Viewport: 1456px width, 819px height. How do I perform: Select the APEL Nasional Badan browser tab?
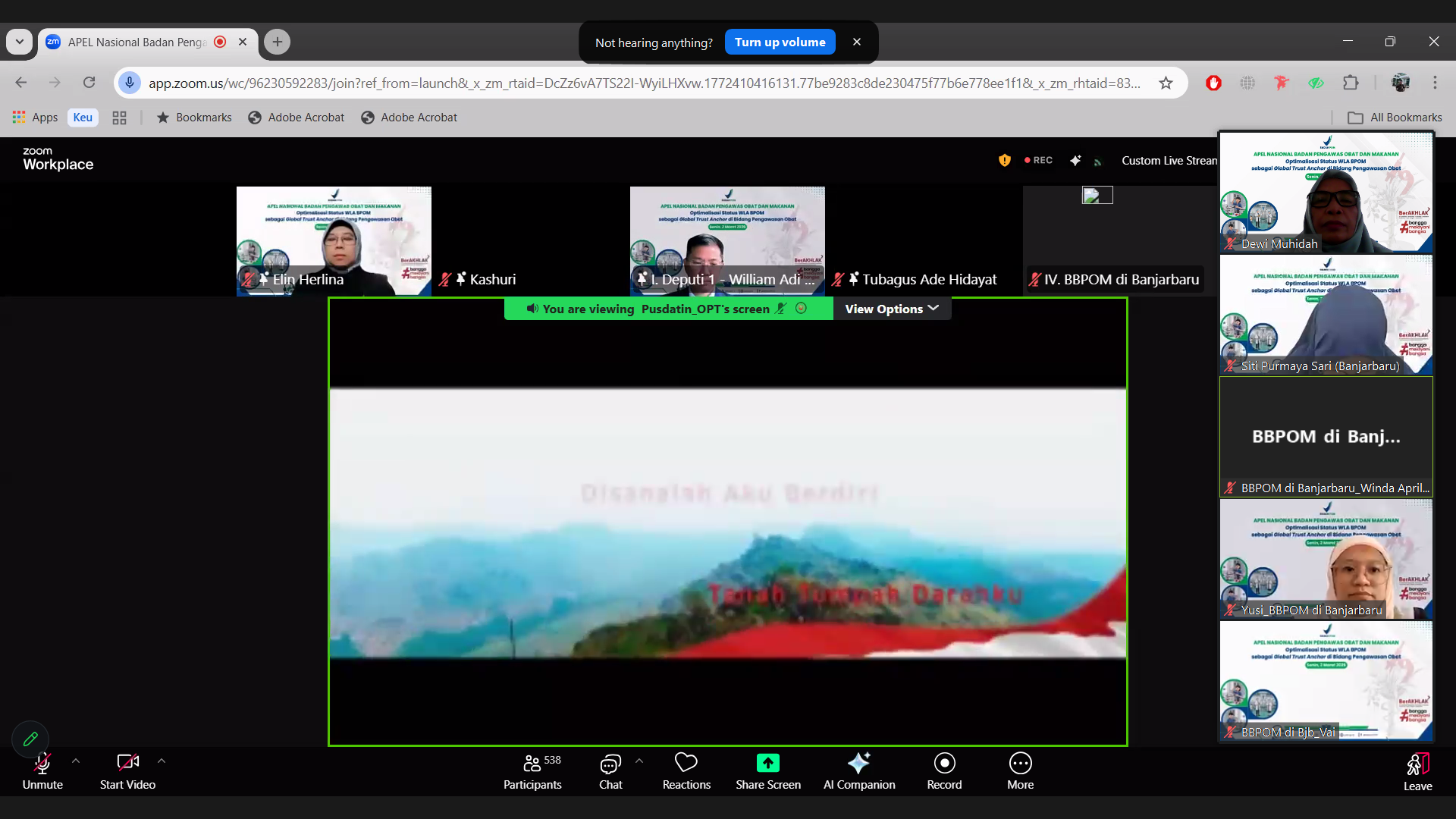pyautogui.click(x=136, y=42)
